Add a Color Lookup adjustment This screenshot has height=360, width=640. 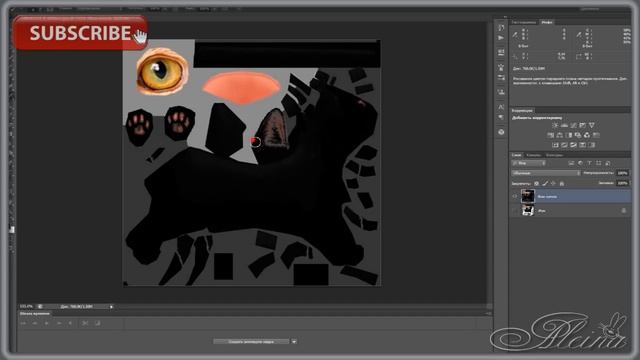[x=596, y=135]
